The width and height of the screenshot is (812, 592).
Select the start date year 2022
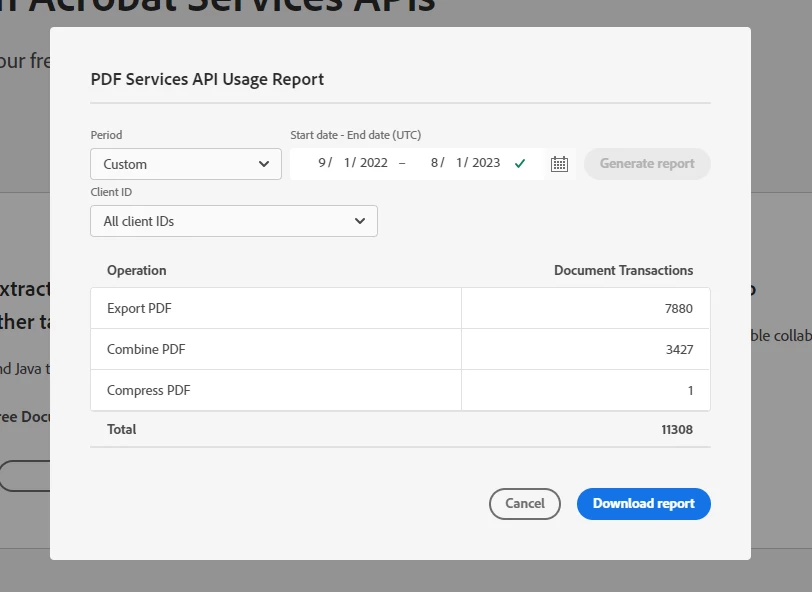coord(374,163)
